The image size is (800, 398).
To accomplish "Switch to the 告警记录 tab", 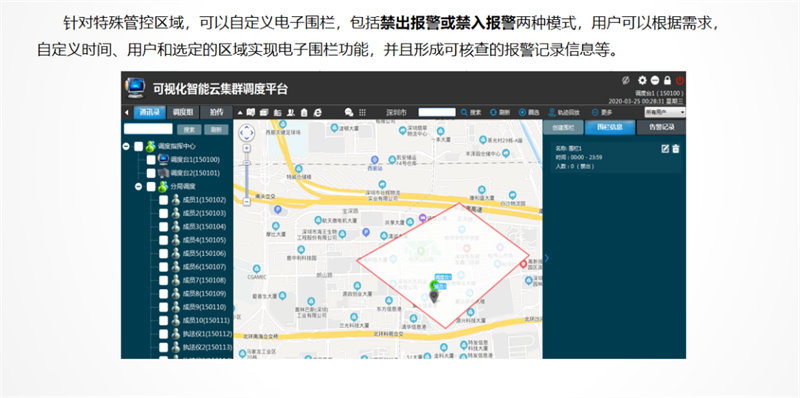I will point(662,127).
